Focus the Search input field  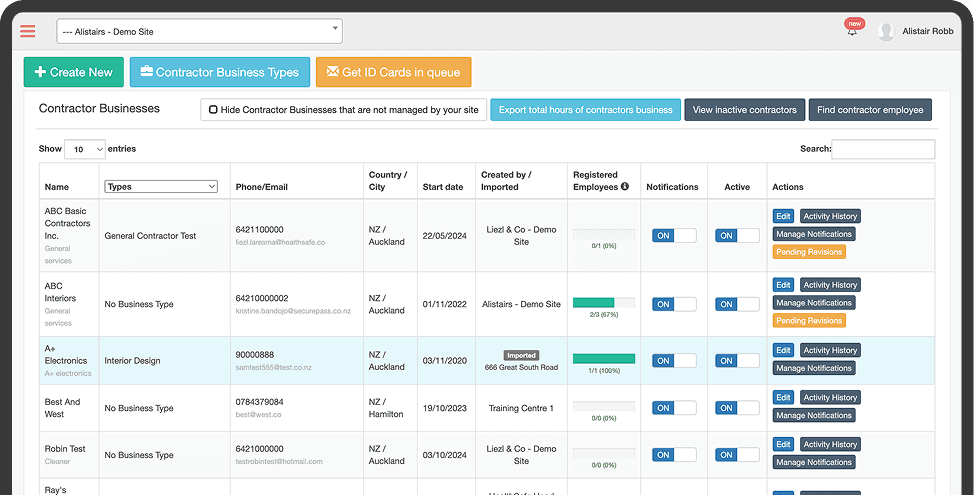click(x=883, y=149)
